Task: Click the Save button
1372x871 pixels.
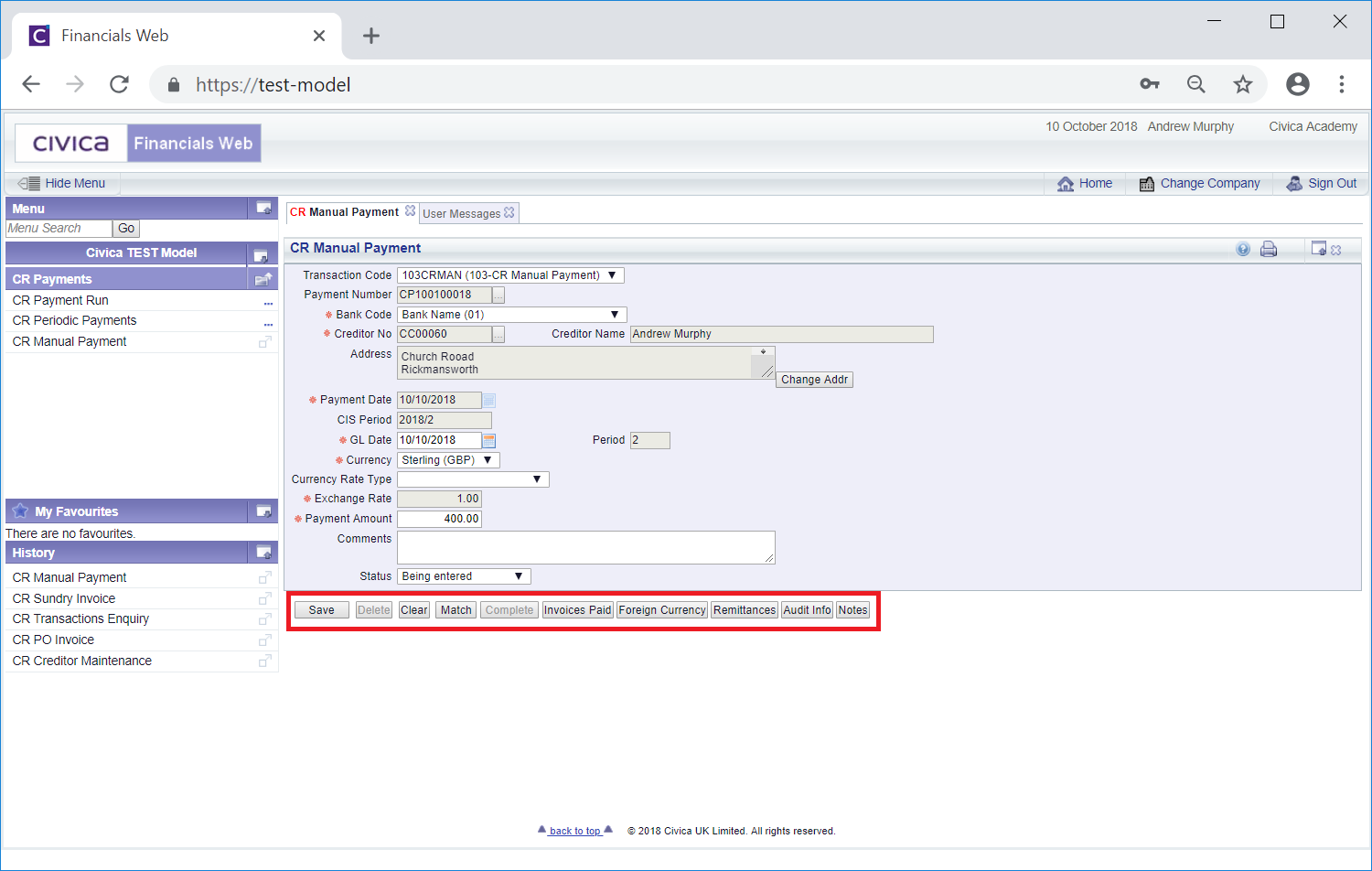Action: coord(321,610)
